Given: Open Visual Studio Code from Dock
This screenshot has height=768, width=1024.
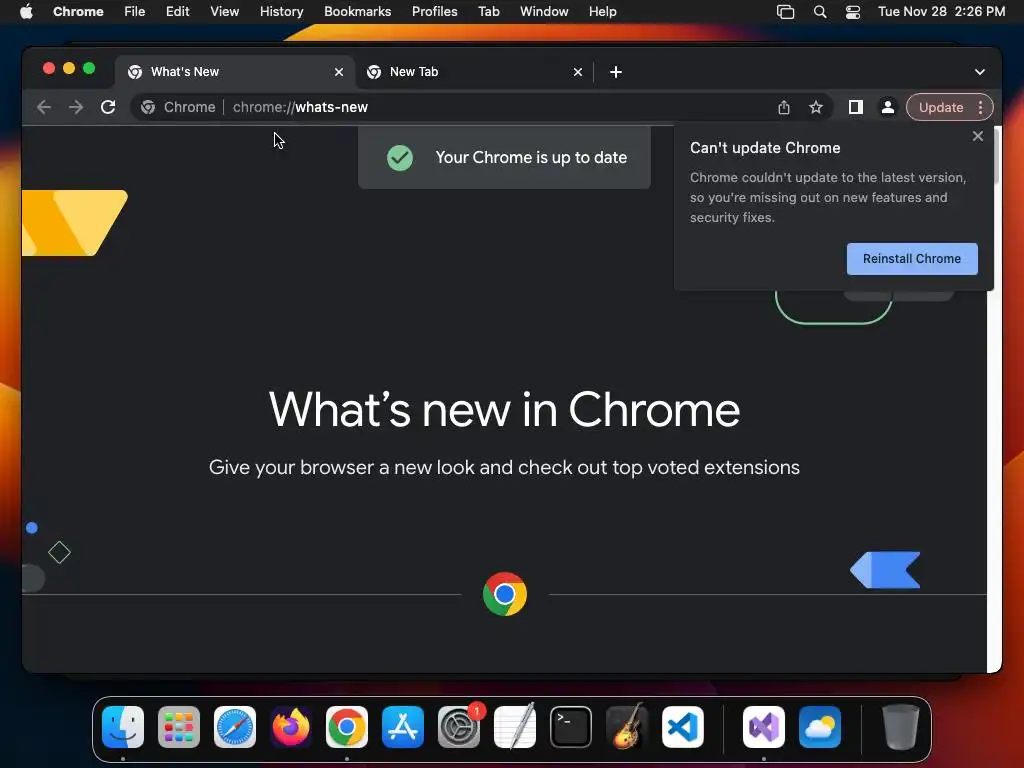Looking at the screenshot, I should pyautogui.click(x=682, y=727).
